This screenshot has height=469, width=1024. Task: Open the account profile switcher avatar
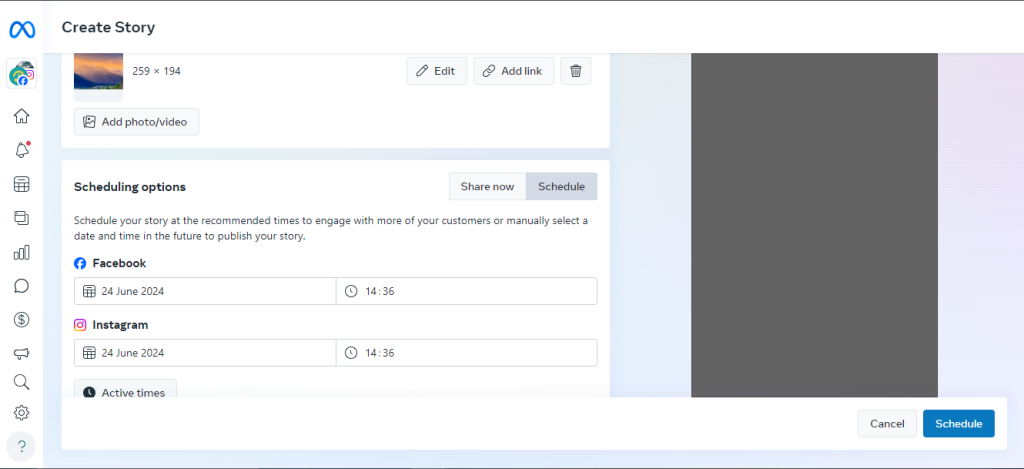coord(22,74)
